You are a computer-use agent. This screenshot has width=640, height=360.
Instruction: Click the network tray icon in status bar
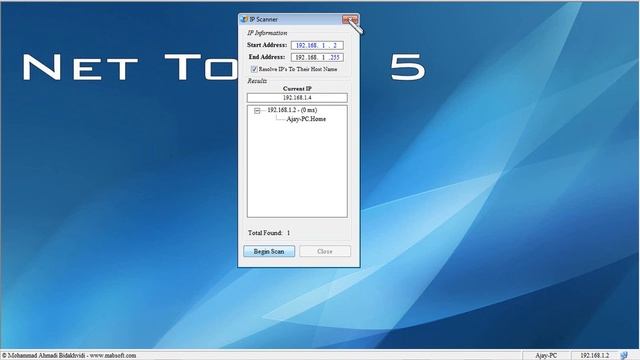coord(624,356)
